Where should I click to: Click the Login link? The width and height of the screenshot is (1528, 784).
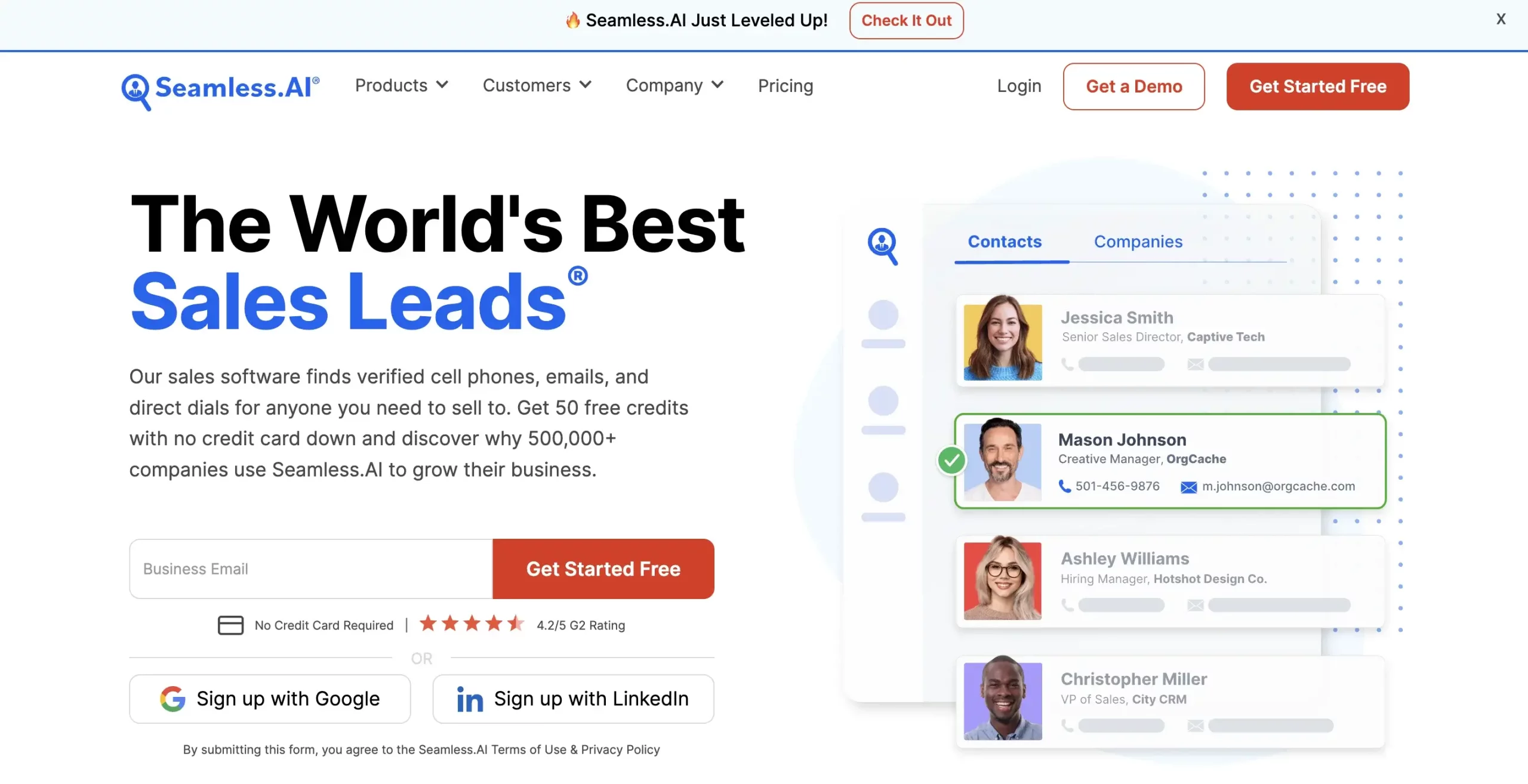(1019, 86)
